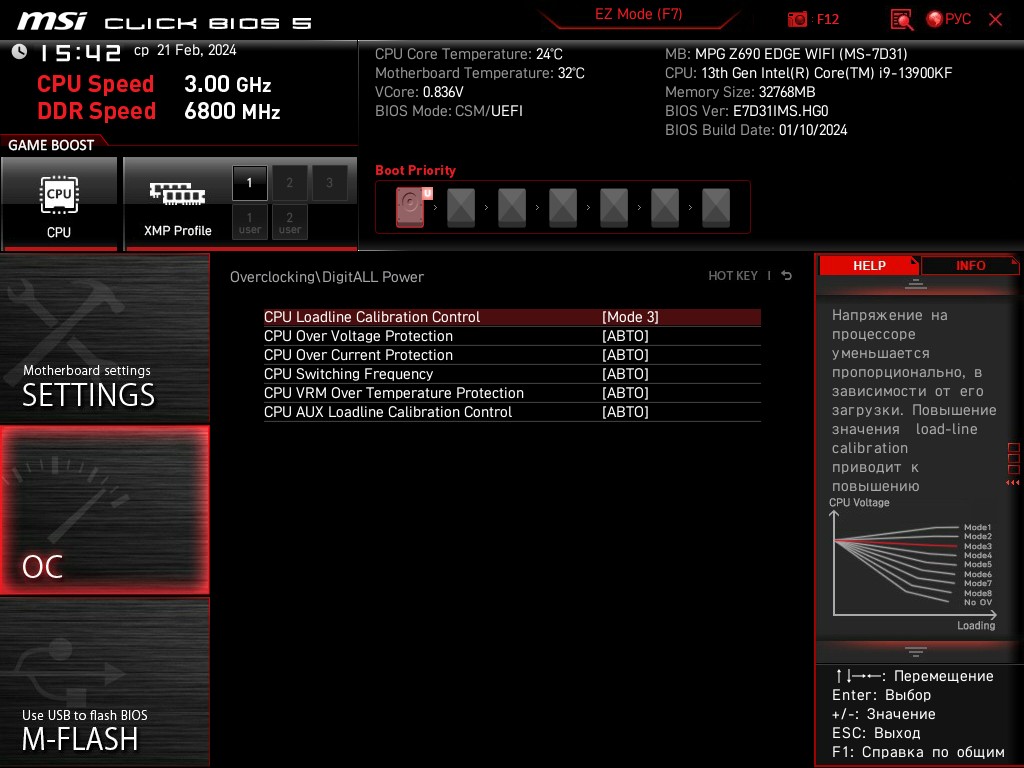This screenshot has height=768, width=1024.
Task: Open CPU Over Current Protection [АВТО] value
Action: click(625, 355)
